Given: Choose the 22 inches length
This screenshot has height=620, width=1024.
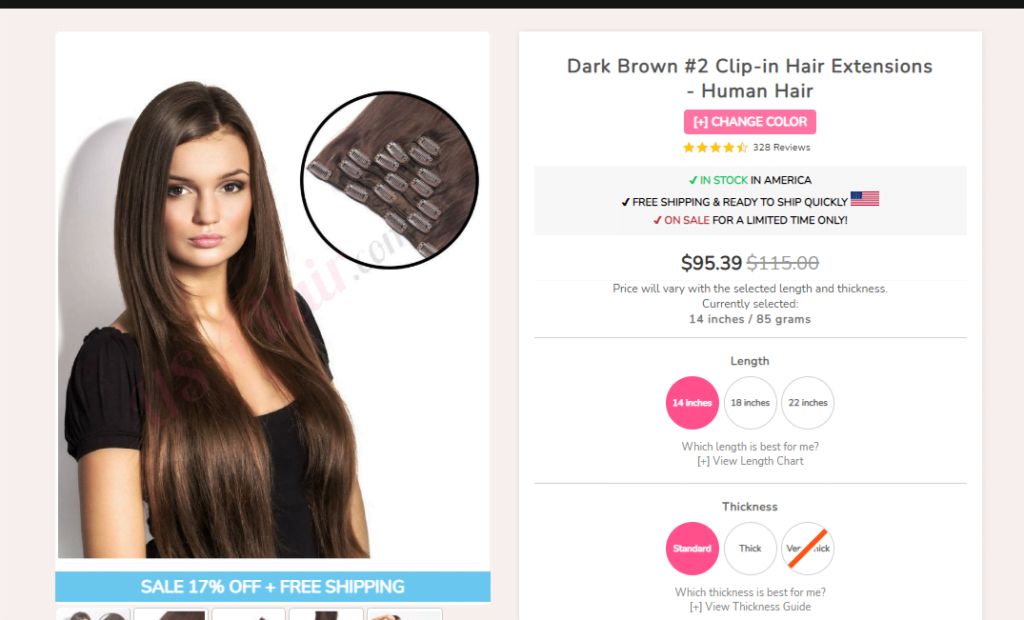Looking at the screenshot, I should pos(808,402).
